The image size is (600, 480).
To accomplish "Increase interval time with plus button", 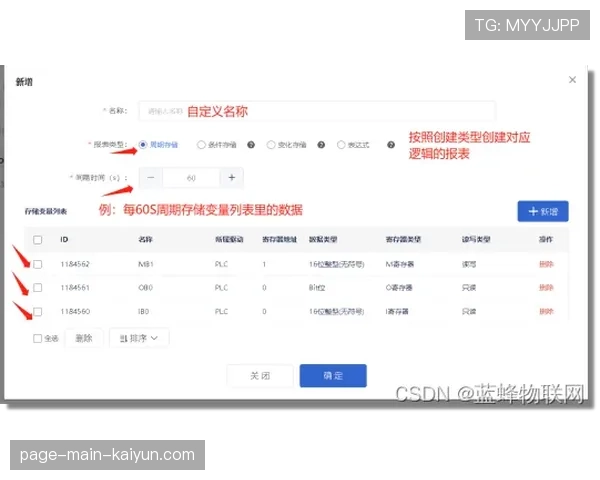I will [x=232, y=178].
